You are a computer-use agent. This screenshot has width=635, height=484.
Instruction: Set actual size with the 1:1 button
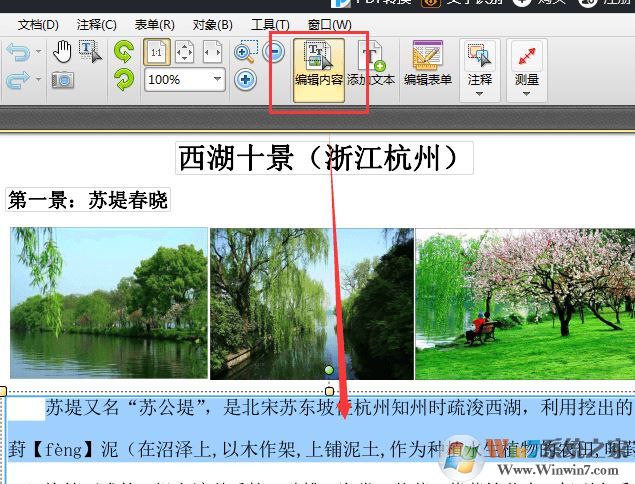(x=157, y=52)
